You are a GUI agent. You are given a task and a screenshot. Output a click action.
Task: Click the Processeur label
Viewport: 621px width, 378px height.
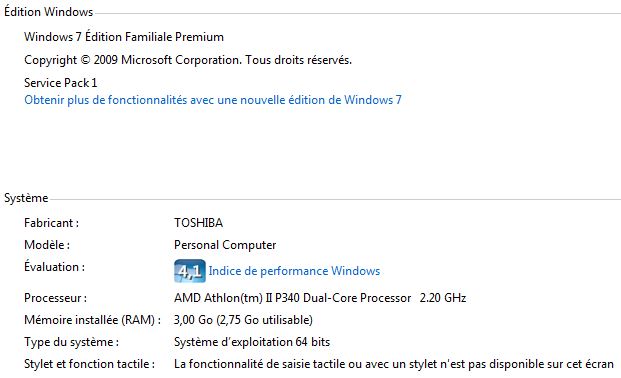(x=55, y=298)
